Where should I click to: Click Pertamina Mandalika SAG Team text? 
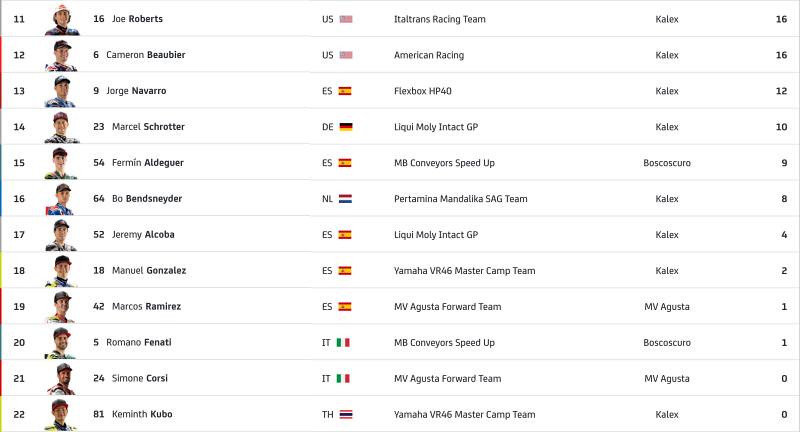click(x=461, y=199)
